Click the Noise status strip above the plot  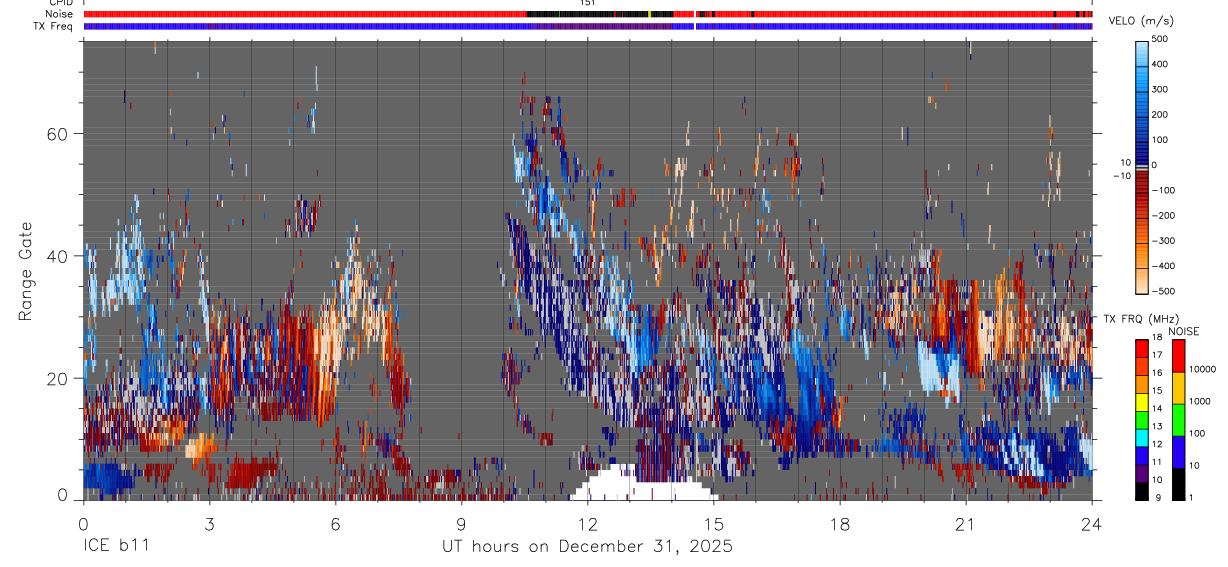[587, 14]
